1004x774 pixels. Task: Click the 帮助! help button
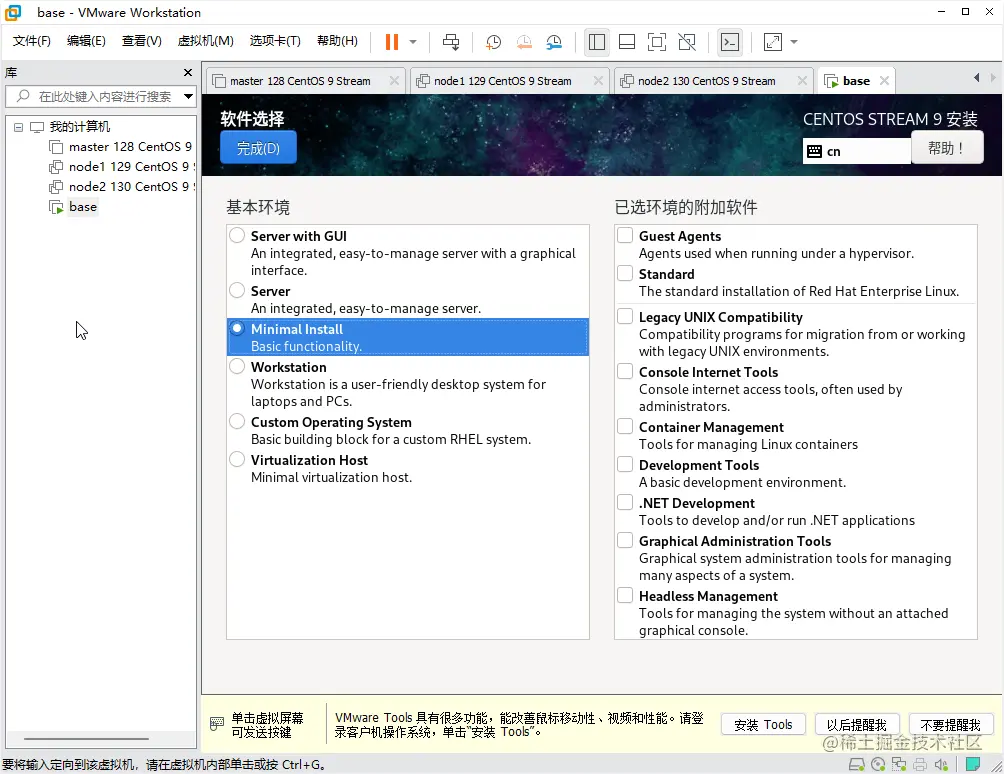(x=947, y=148)
